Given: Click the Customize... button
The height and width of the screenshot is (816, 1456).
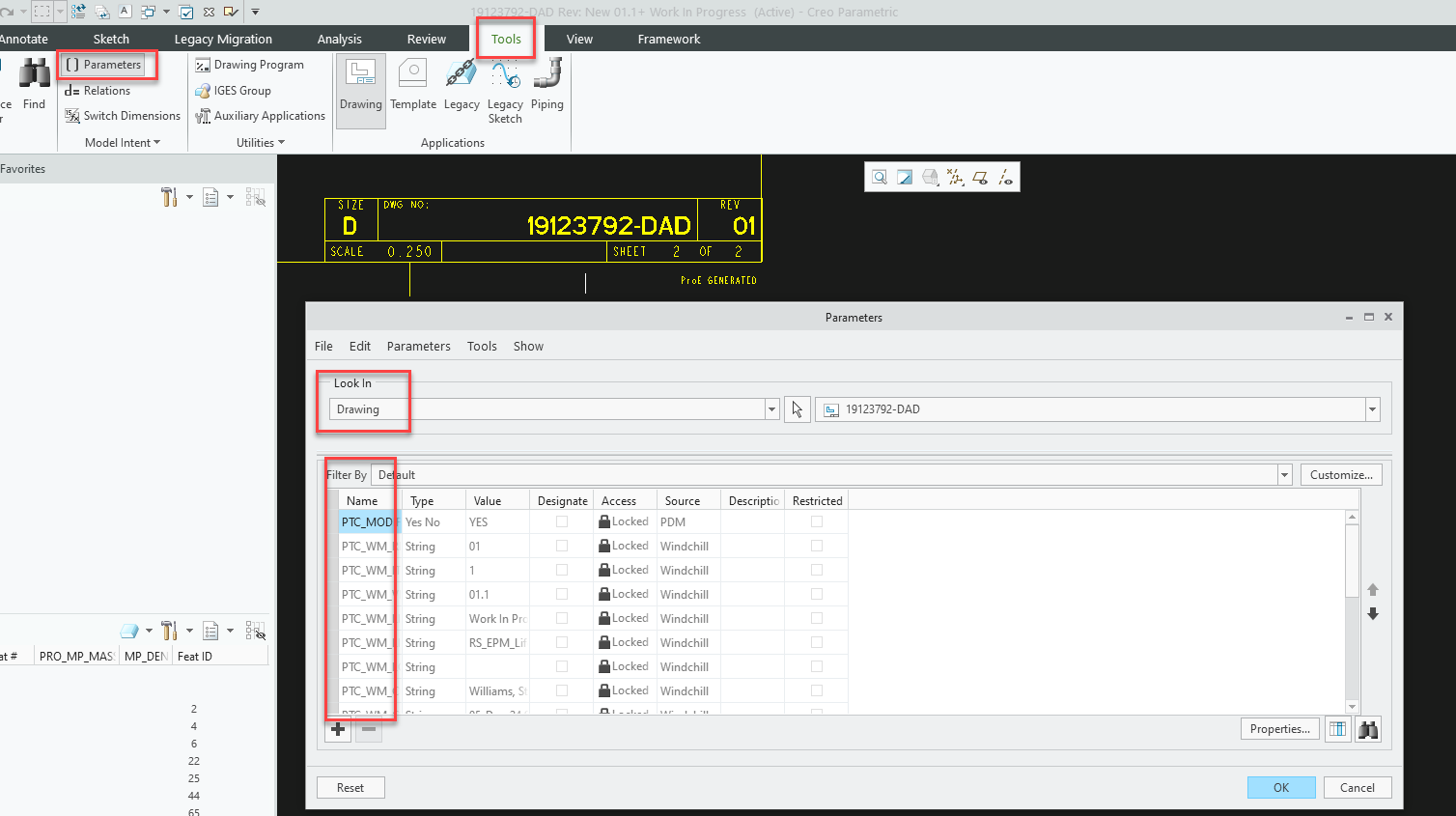Looking at the screenshot, I should pos(1341,475).
